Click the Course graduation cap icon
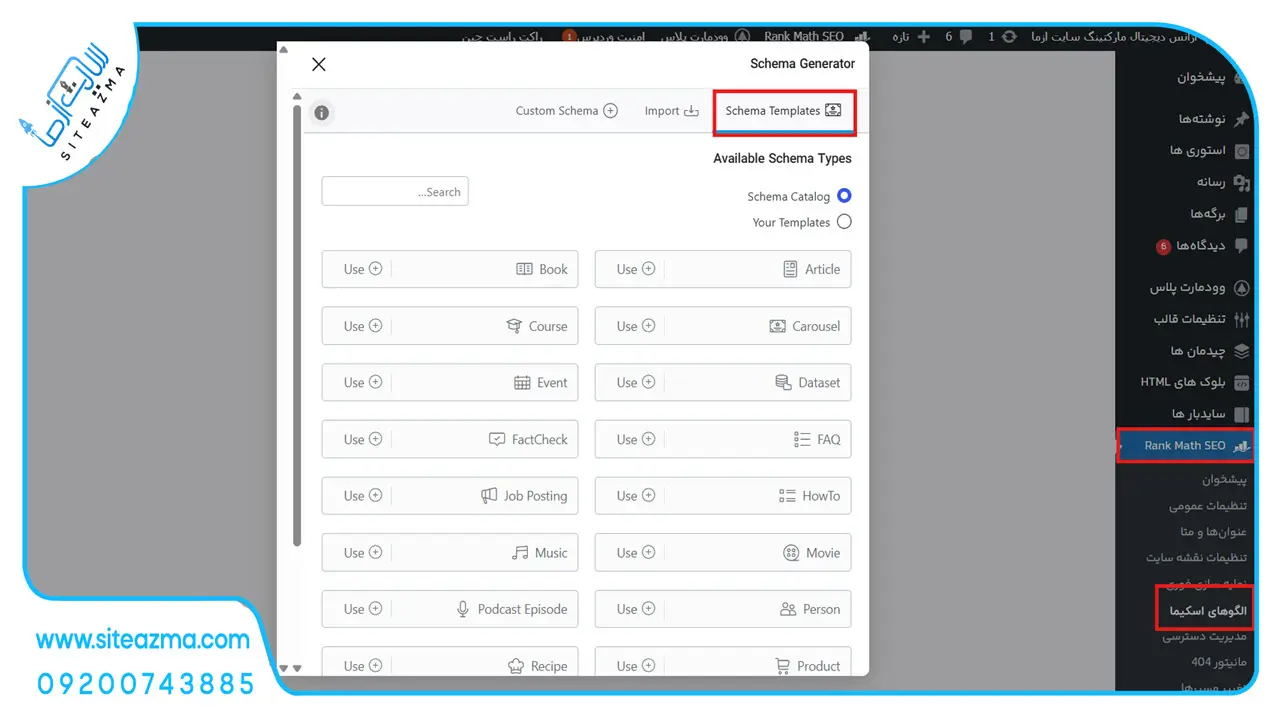The height and width of the screenshot is (720, 1280). pyautogui.click(x=514, y=326)
